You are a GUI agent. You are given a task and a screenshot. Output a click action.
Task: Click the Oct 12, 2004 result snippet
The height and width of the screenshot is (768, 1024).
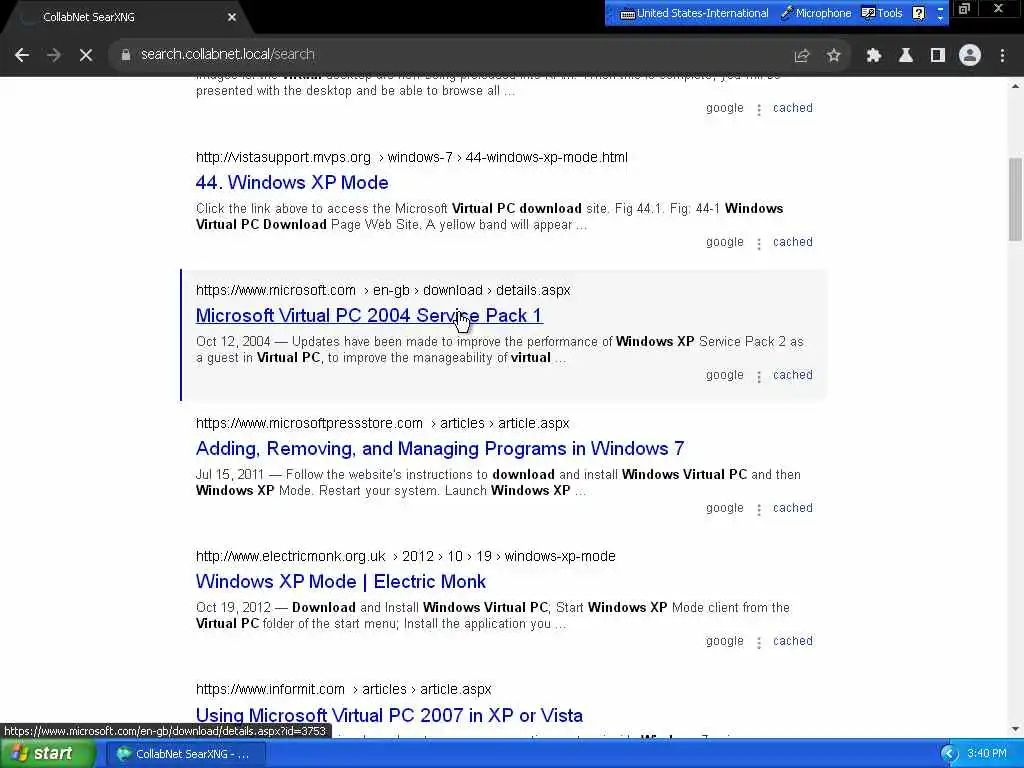coord(500,349)
